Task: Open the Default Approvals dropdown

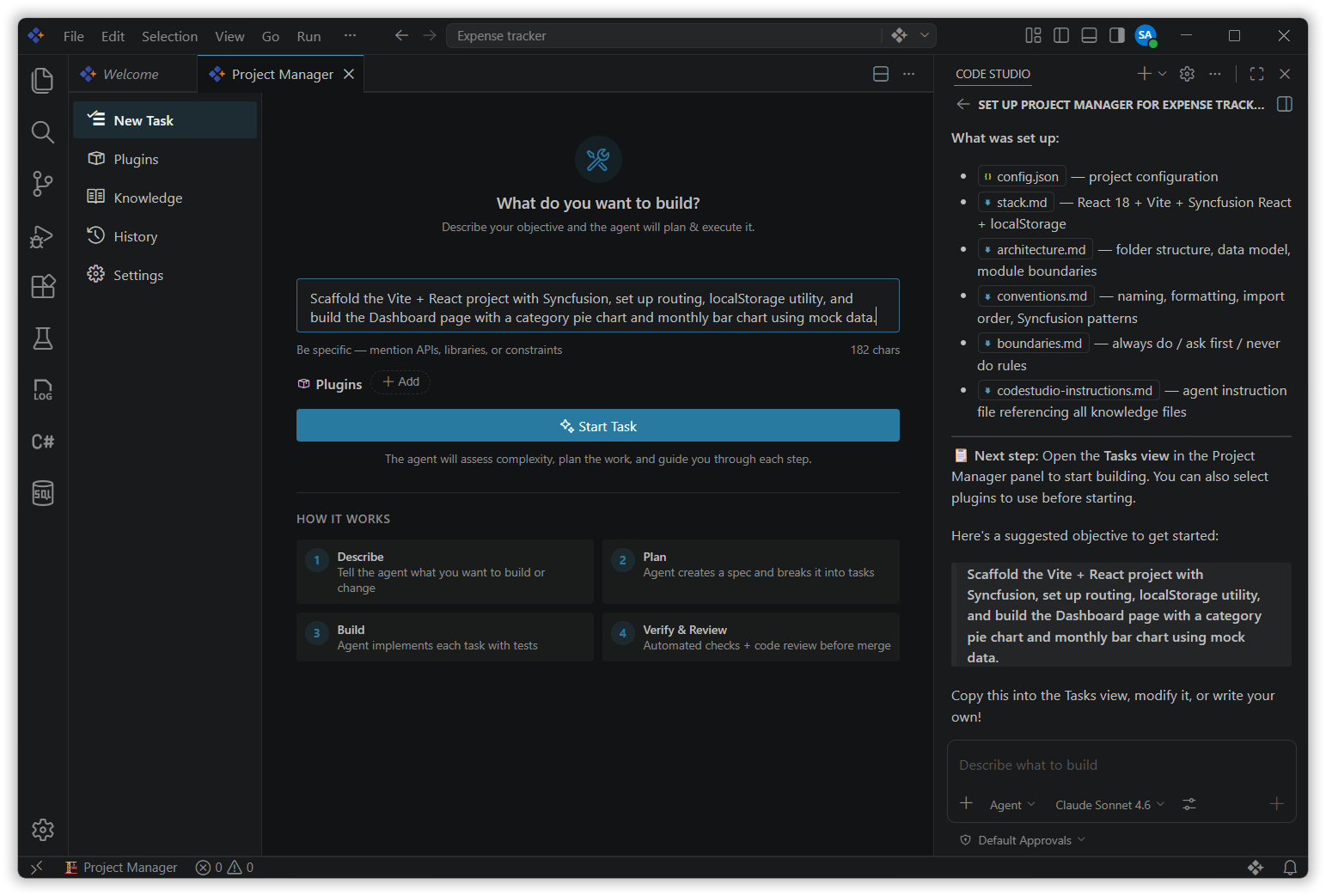Action: (1023, 840)
